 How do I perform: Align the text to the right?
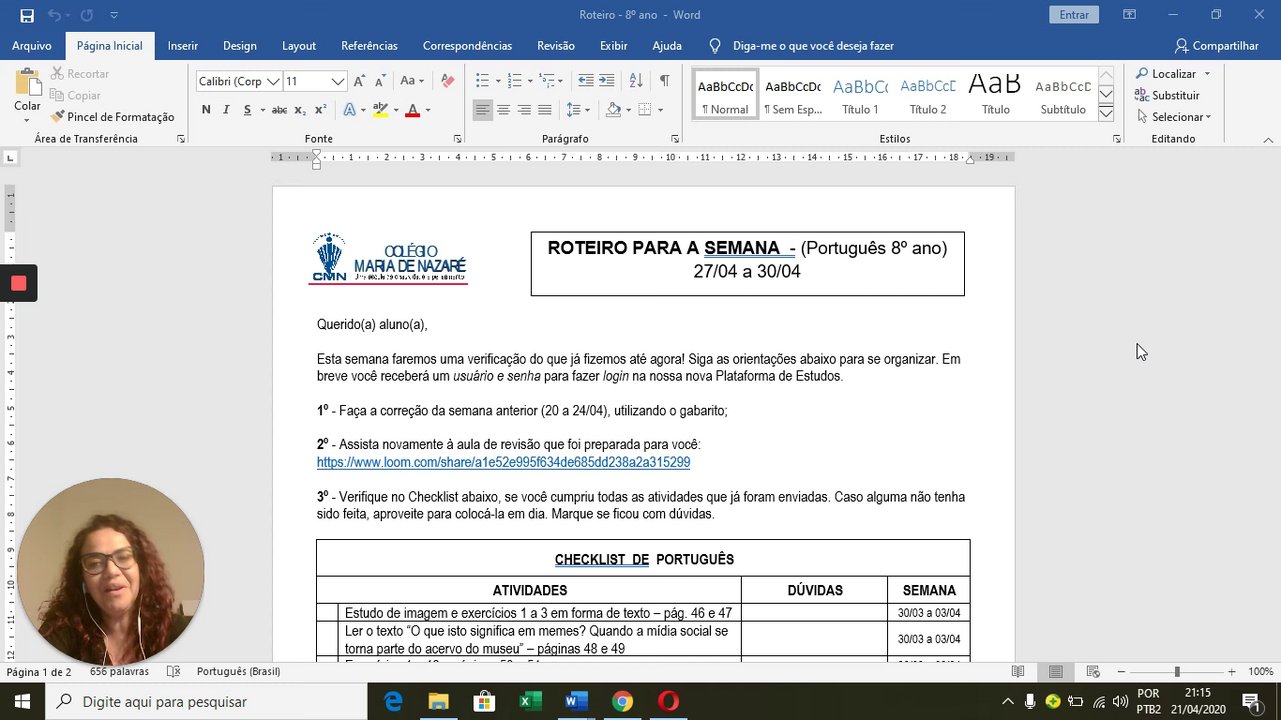524,110
